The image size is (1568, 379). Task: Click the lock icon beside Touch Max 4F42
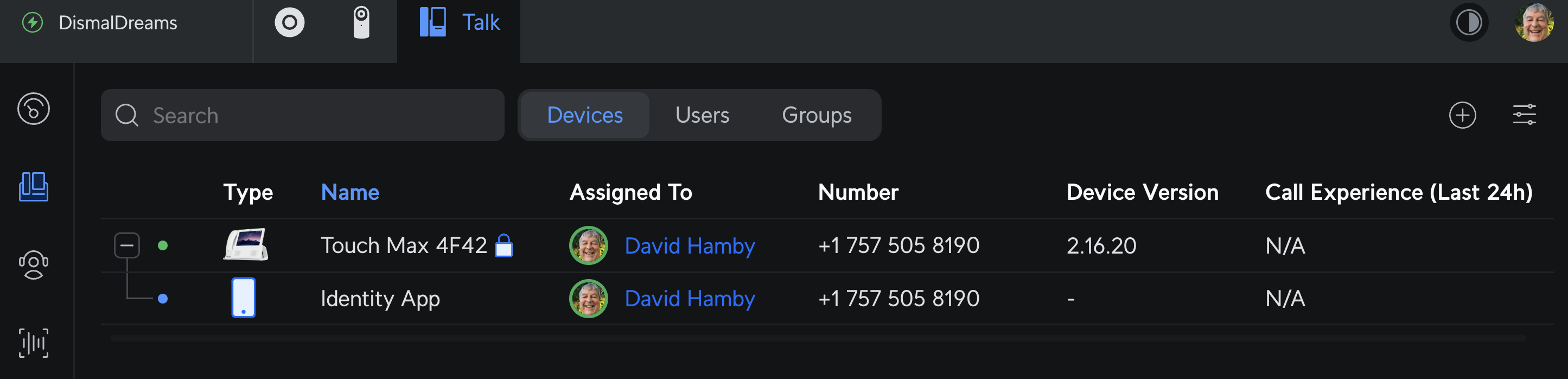[503, 245]
